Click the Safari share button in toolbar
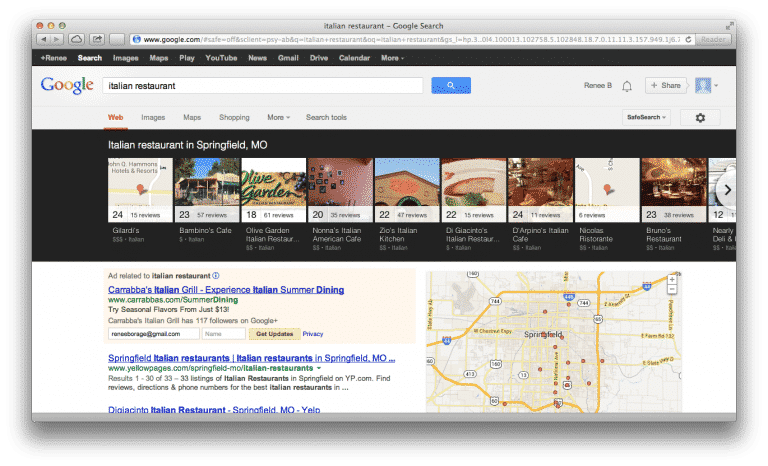 click(x=97, y=39)
